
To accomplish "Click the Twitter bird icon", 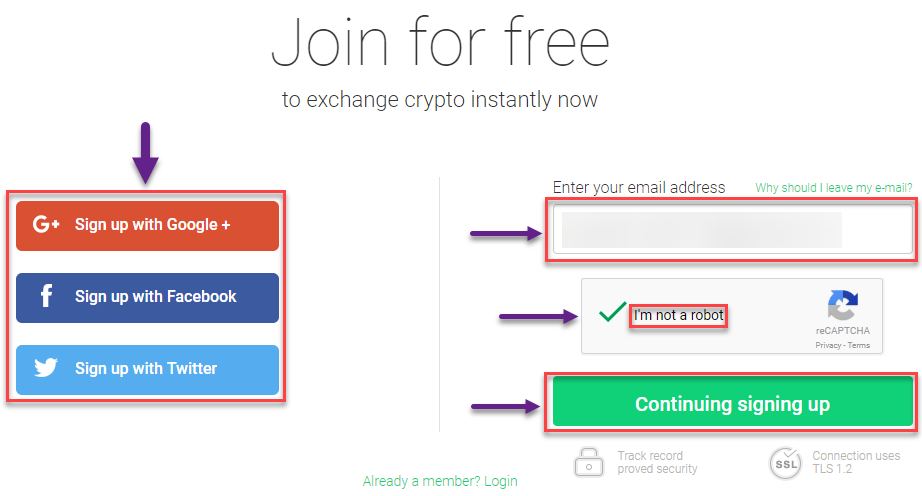I will (46, 368).
